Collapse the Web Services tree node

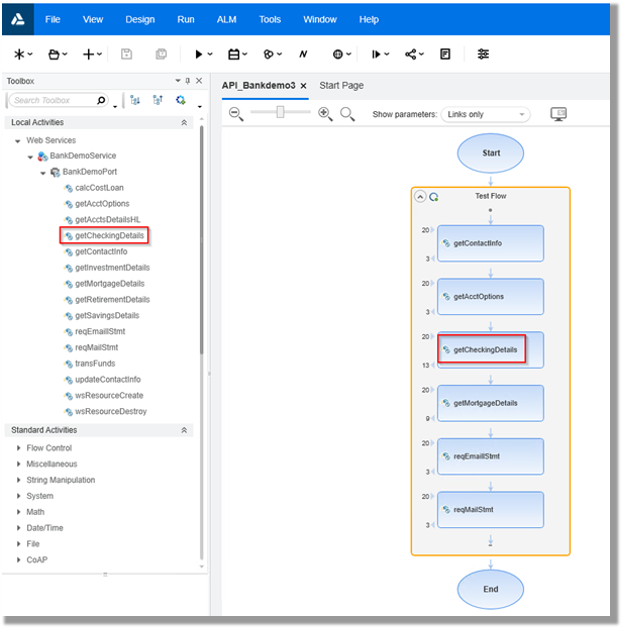18,141
